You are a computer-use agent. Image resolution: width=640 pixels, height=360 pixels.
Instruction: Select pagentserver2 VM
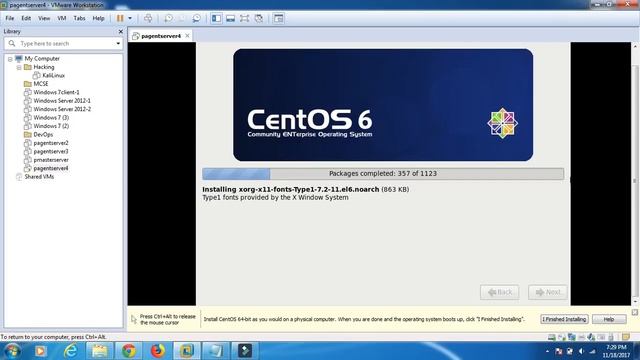51,143
